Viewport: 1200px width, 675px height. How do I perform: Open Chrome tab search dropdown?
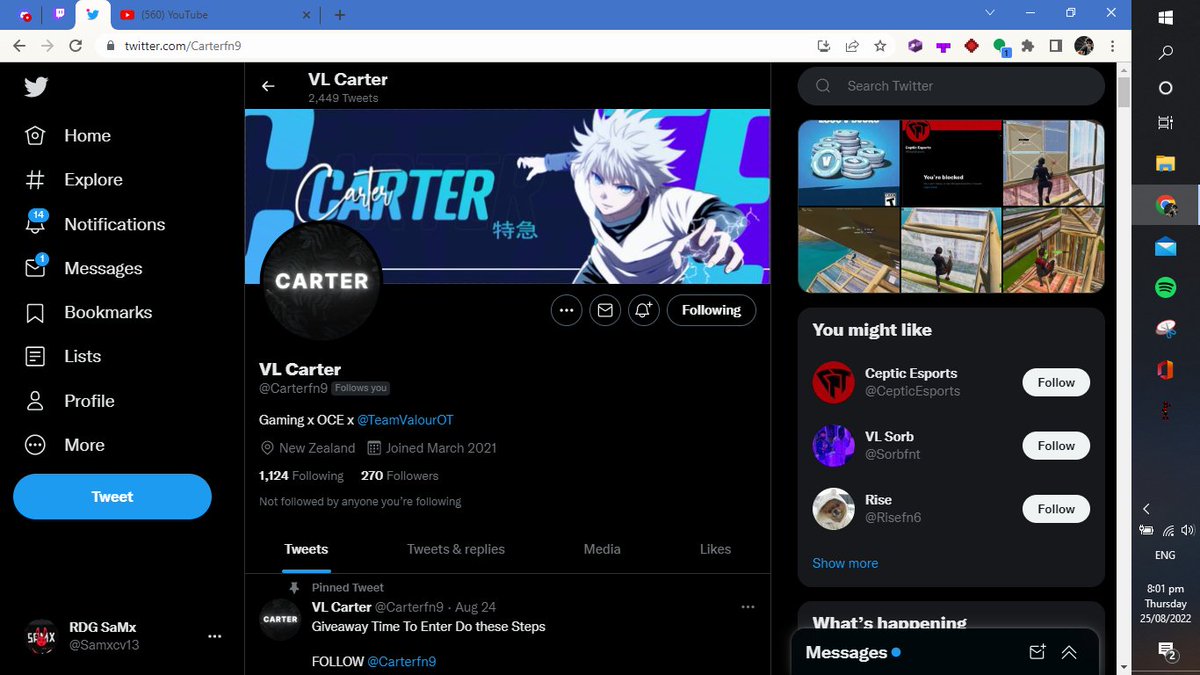(990, 13)
